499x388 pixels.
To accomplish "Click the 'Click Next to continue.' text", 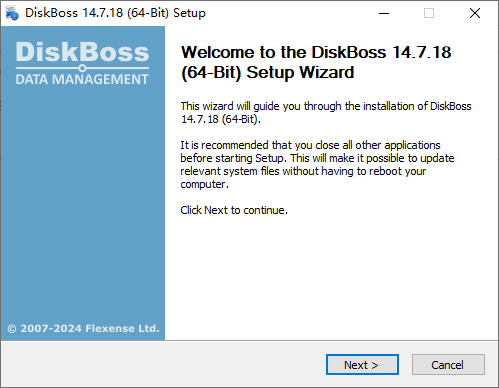I will click(234, 210).
